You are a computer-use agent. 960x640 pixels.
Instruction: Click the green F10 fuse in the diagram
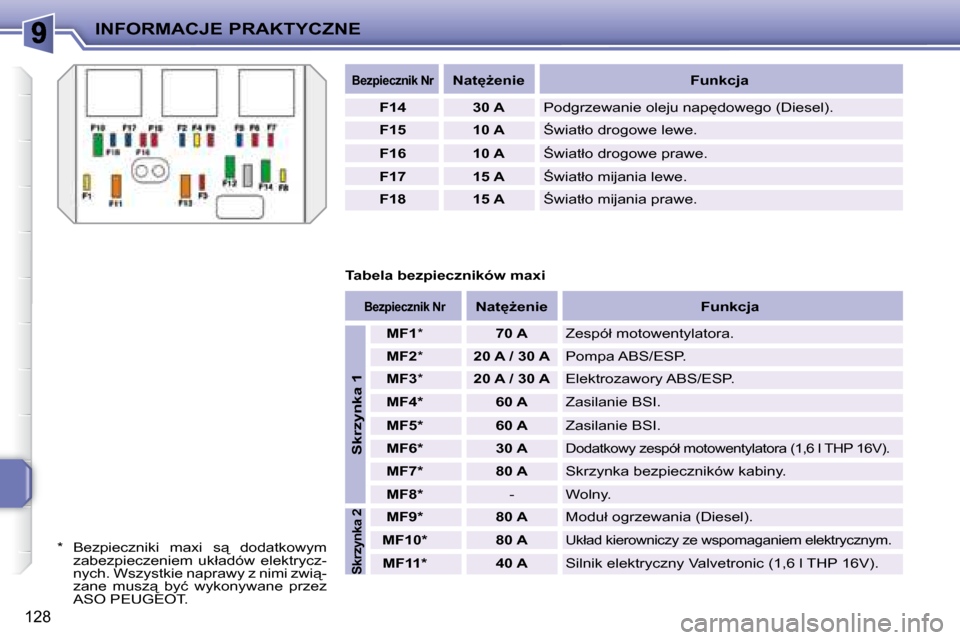pyautogui.click(x=98, y=144)
